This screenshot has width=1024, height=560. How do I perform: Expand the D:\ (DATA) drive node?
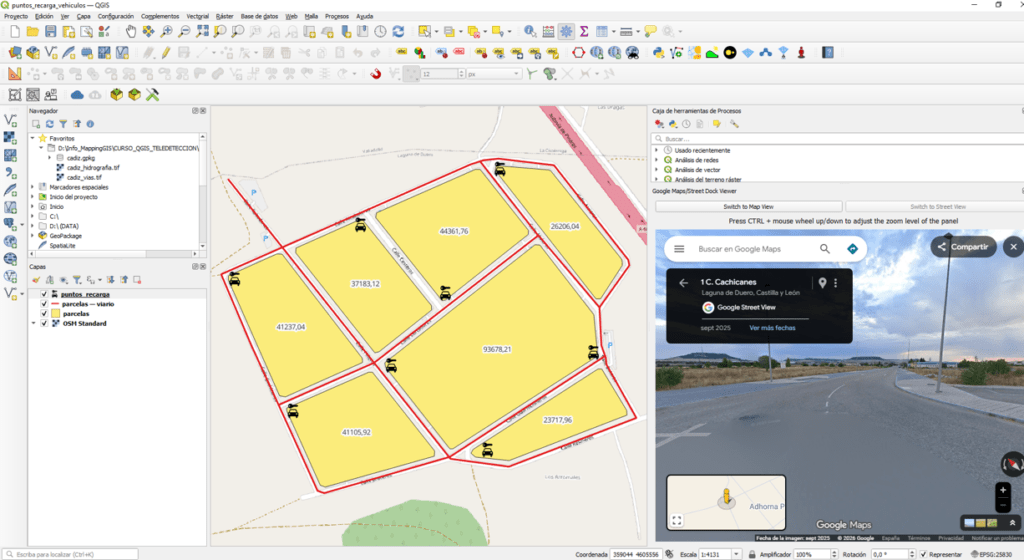pyautogui.click(x=33, y=226)
